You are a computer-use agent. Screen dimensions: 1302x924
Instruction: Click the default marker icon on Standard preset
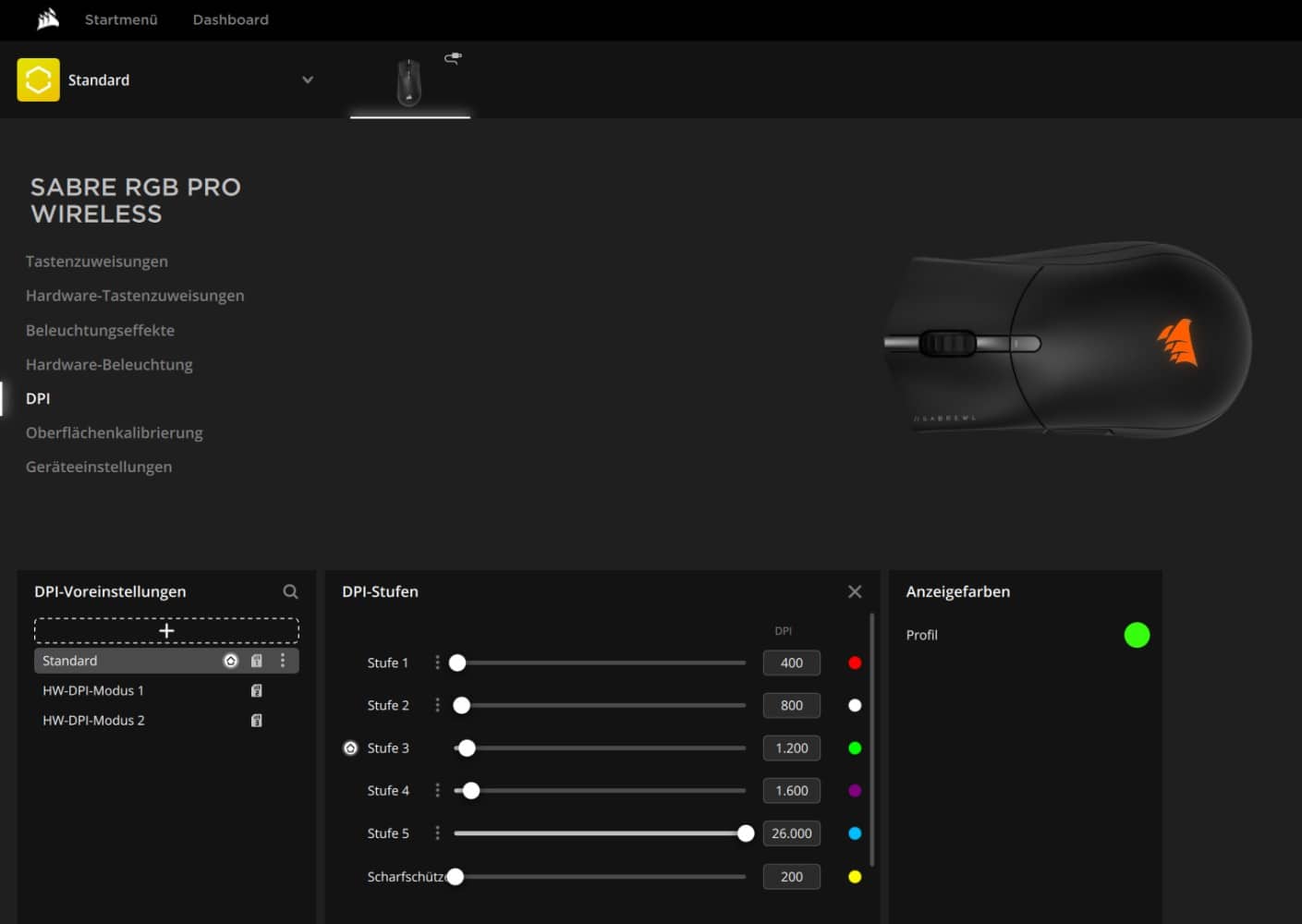coord(231,661)
